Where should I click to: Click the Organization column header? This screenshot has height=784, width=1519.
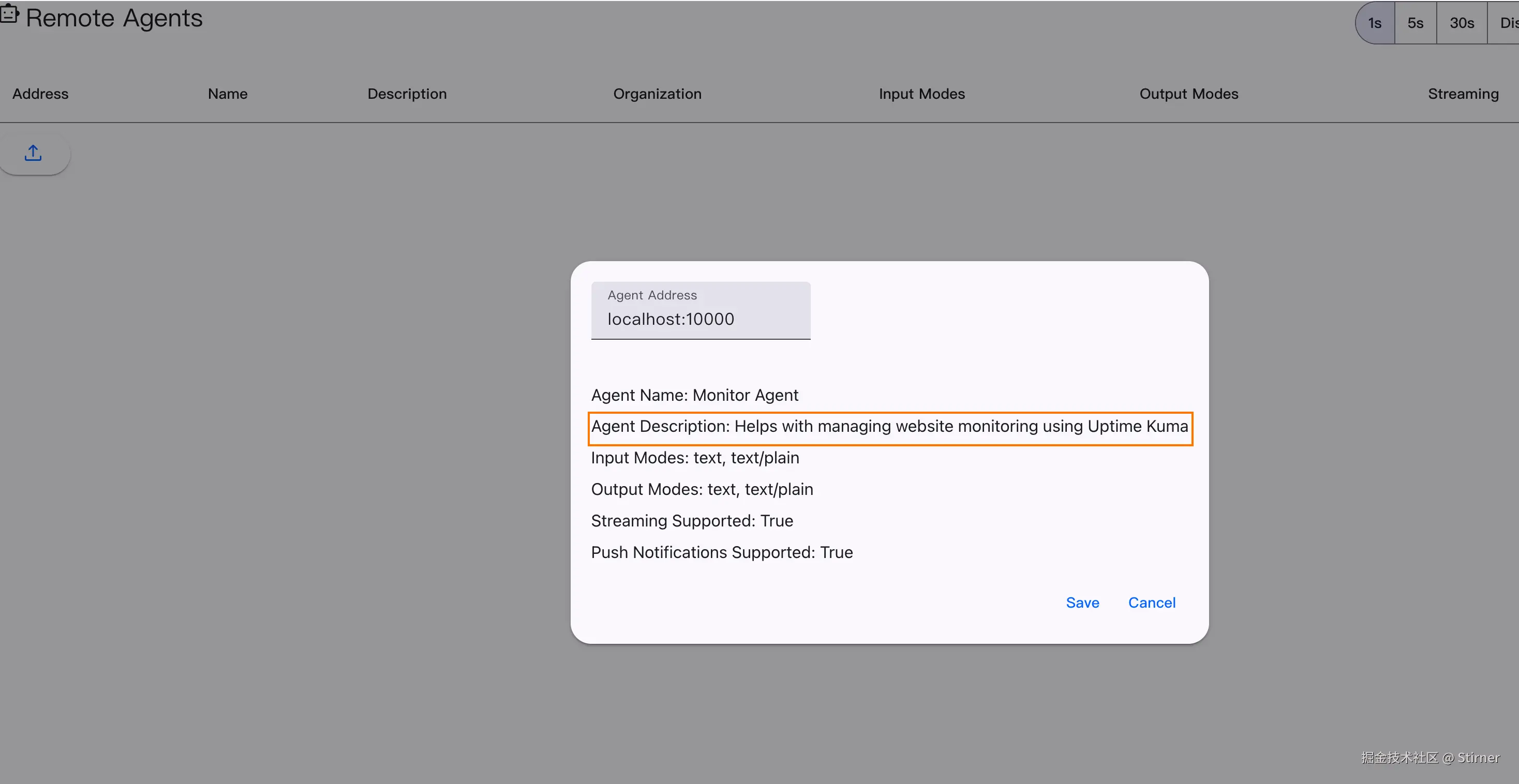(x=658, y=94)
